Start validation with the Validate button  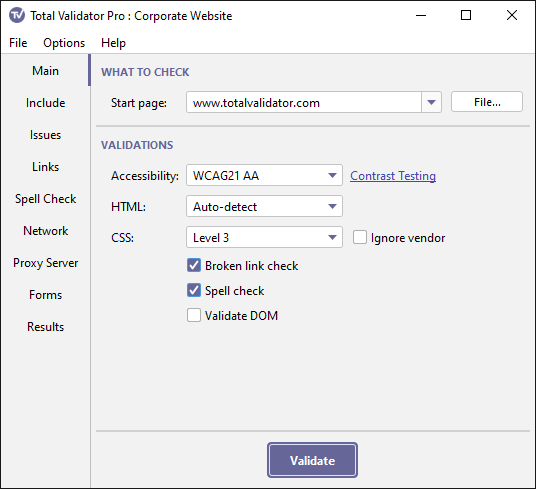click(312, 460)
